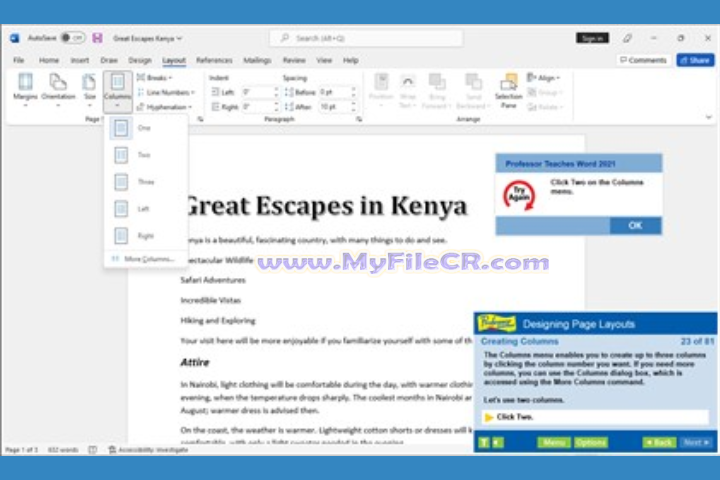
Task: Click the Search box
Action: pos(366,38)
